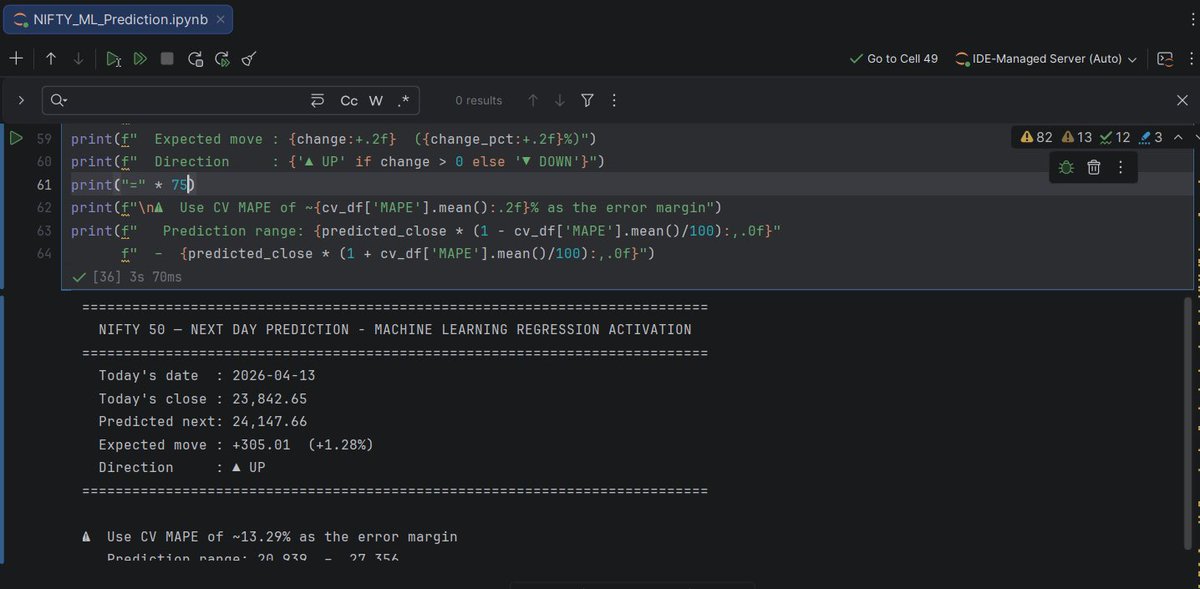1200x589 pixels.
Task: Add a new cell with the plus icon
Action: click(x=16, y=58)
